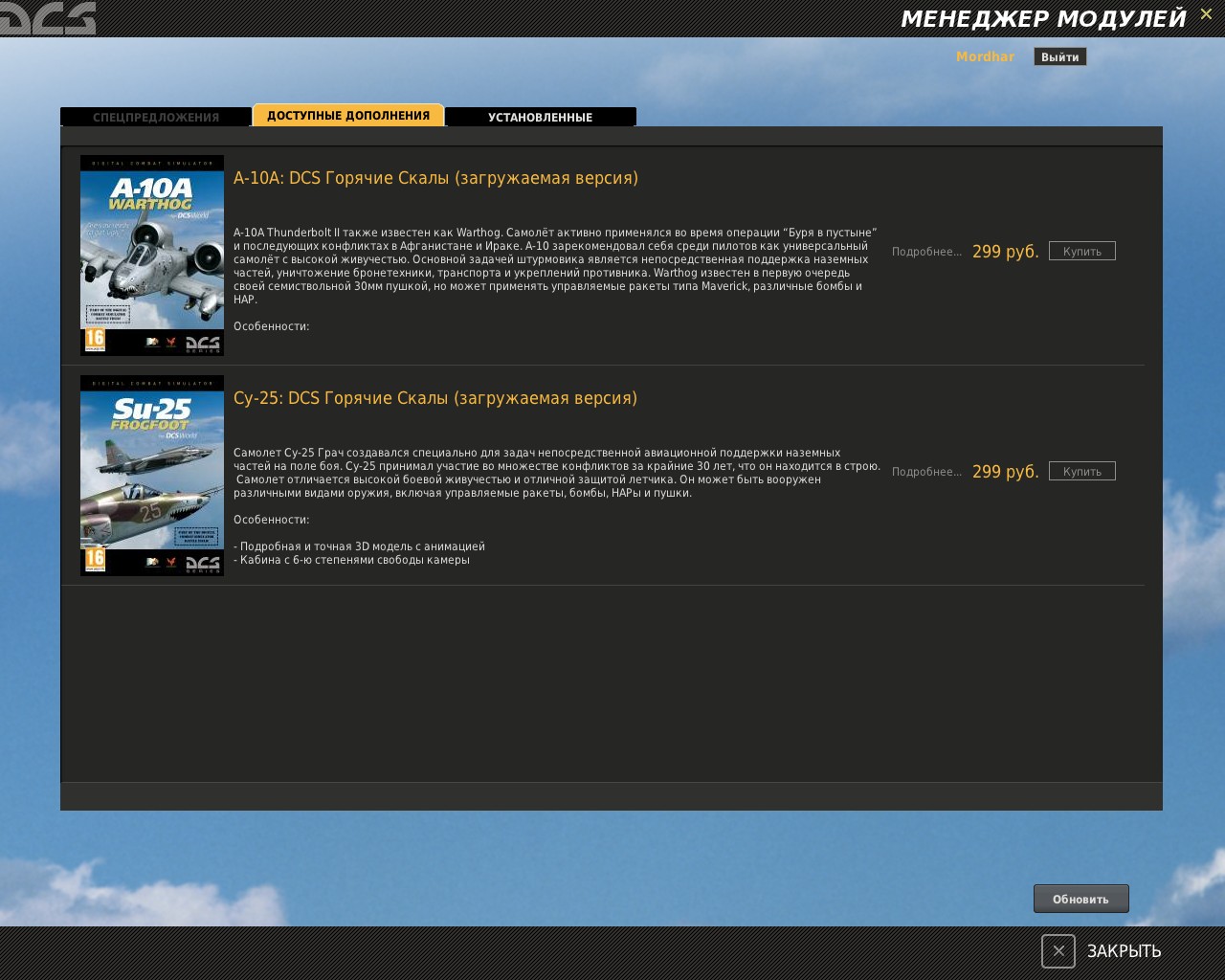The width and height of the screenshot is (1225, 980).
Task: Buy the A-10A module with Купить
Action: click(1082, 251)
